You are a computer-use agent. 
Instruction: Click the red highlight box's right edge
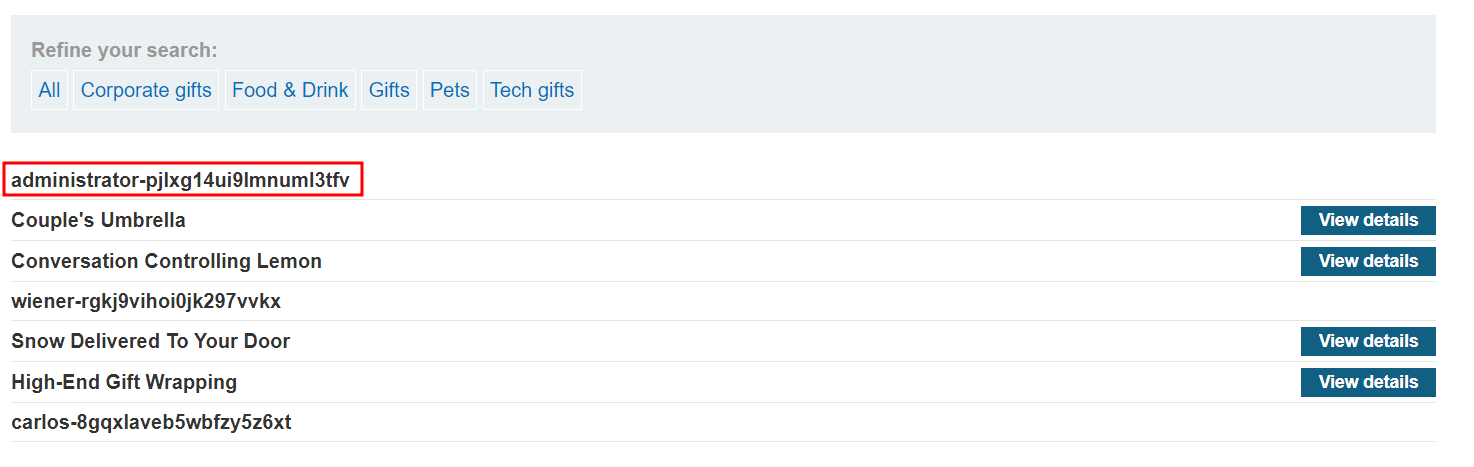coord(361,179)
